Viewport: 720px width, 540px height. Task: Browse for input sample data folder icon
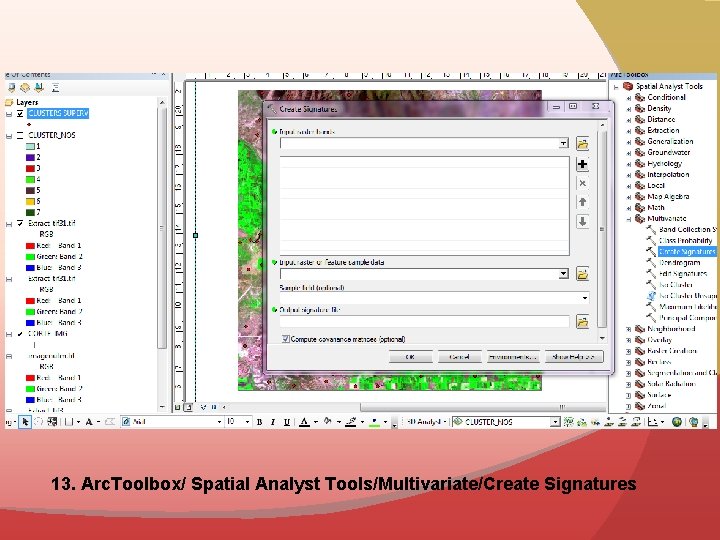point(582,274)
